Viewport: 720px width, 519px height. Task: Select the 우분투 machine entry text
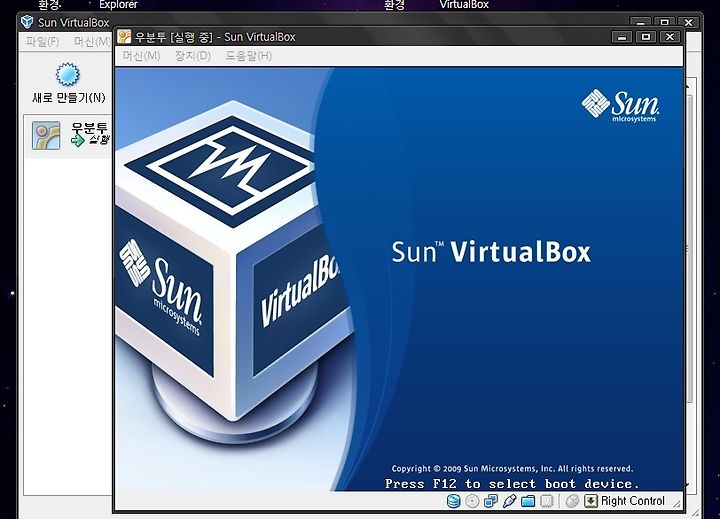click(89, 128)
